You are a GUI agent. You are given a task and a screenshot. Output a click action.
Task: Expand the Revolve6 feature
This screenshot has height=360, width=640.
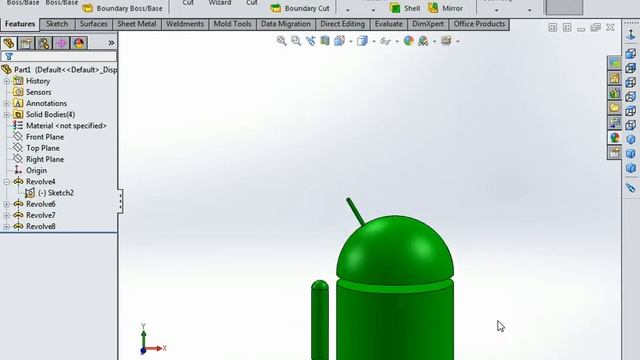pyautogui.click(x=7, y=204)
